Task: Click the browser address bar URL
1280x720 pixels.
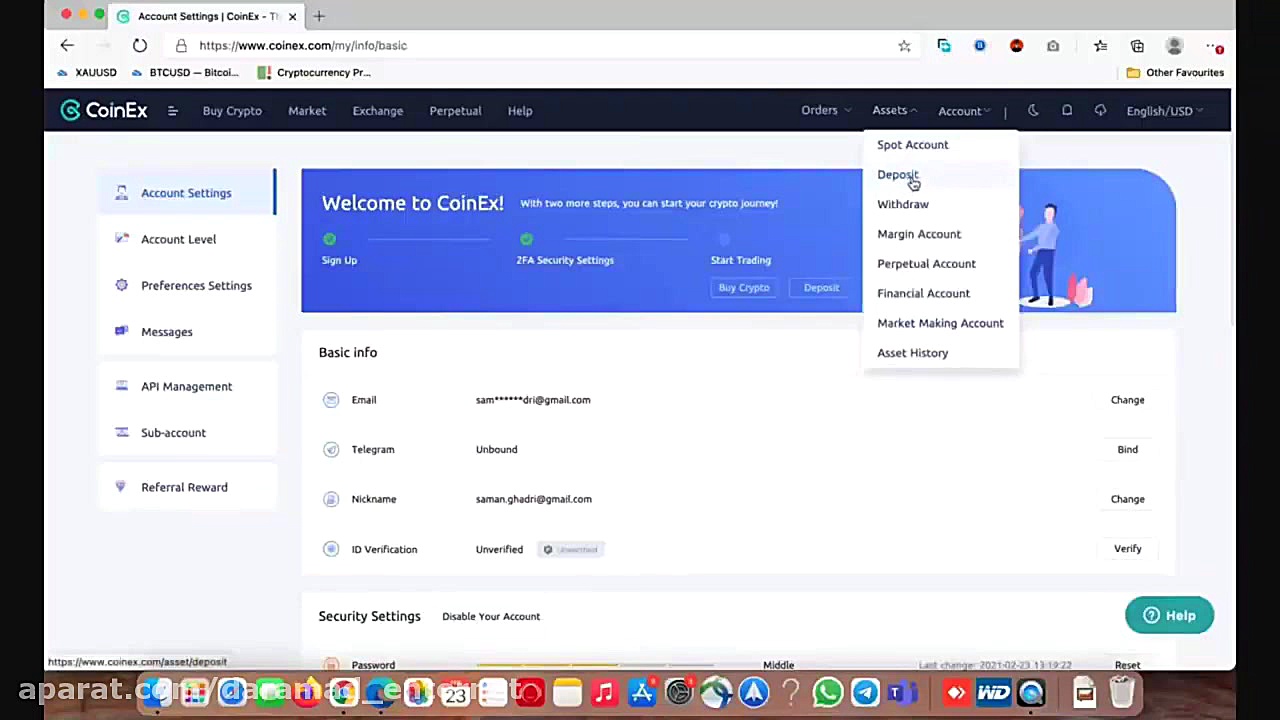Action: tap(303, 45)
